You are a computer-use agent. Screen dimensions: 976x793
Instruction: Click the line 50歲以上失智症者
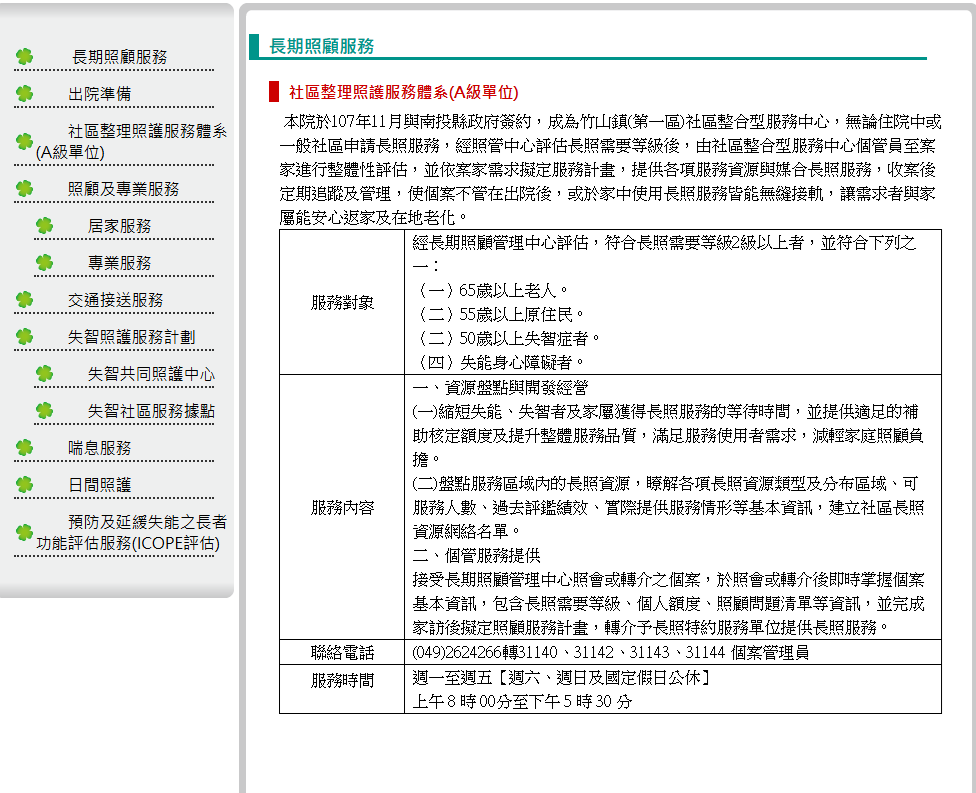pyautogui.click(x=507, y=339)
